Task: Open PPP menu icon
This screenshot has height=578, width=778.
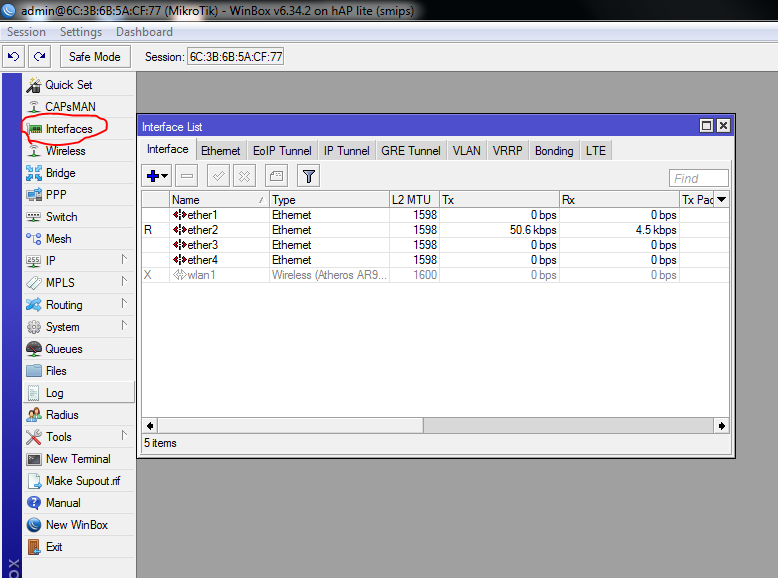Action: (x=34, y=194)
